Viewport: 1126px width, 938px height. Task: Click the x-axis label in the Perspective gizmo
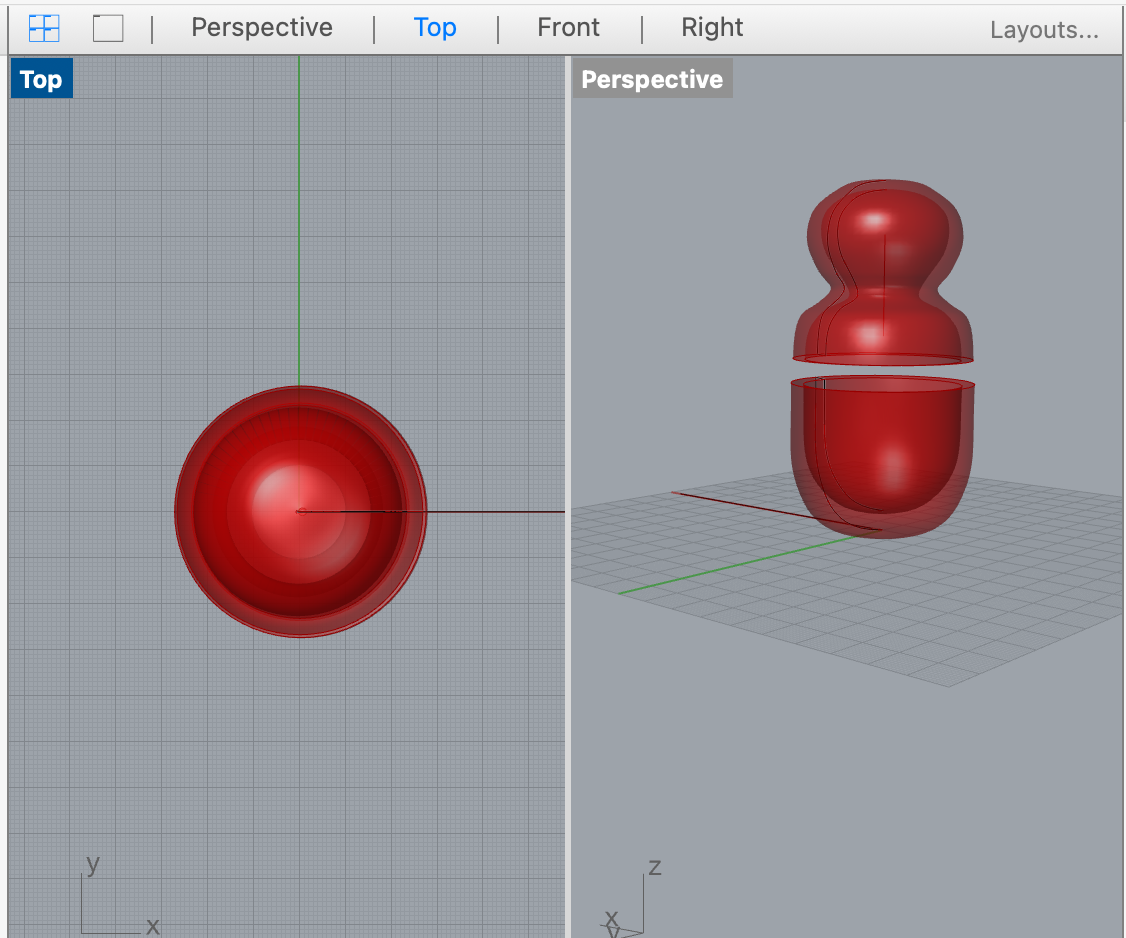pos(613,918)
